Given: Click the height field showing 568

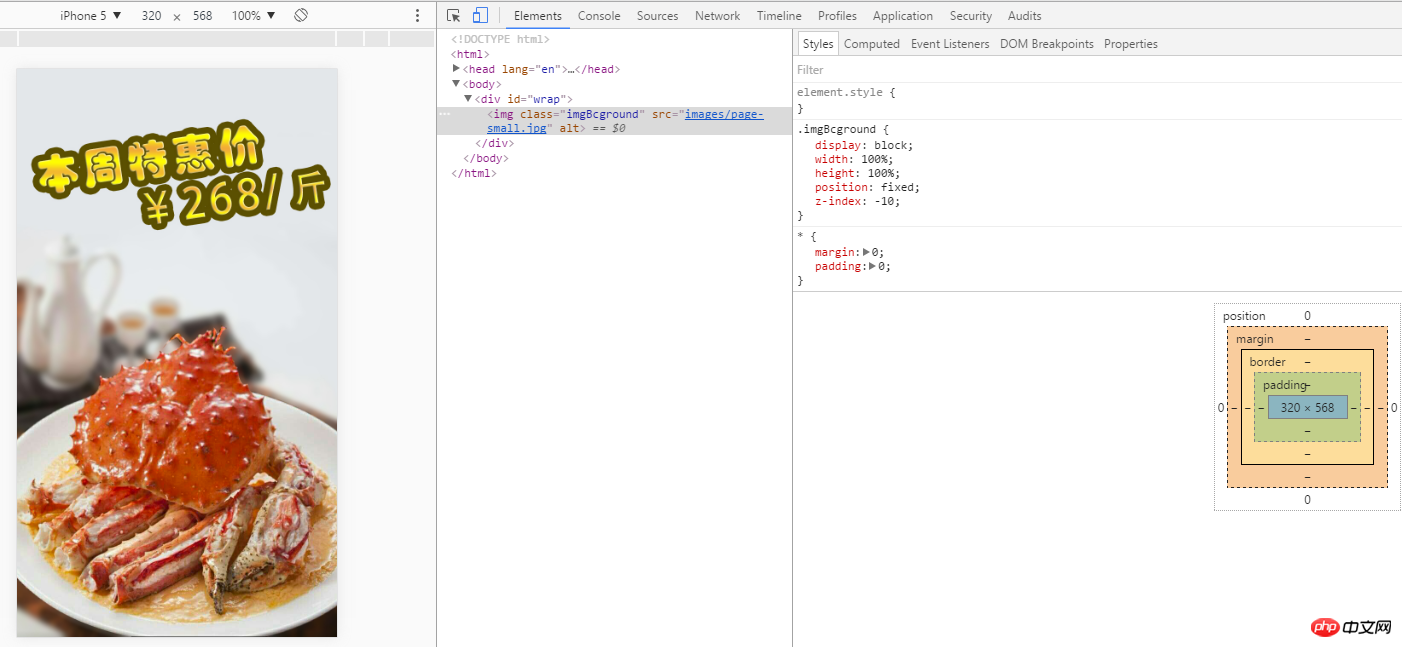Looking at the screenshot, I should click(203, 16).
